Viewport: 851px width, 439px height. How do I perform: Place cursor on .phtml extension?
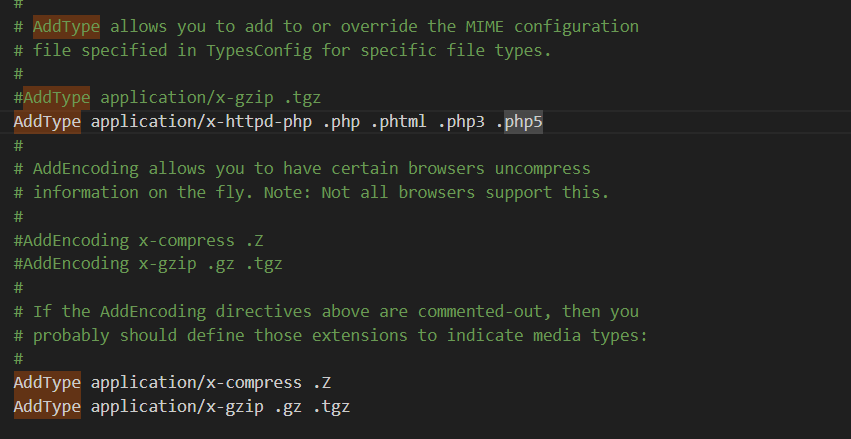pyautogui.click(x=398, y=122)
